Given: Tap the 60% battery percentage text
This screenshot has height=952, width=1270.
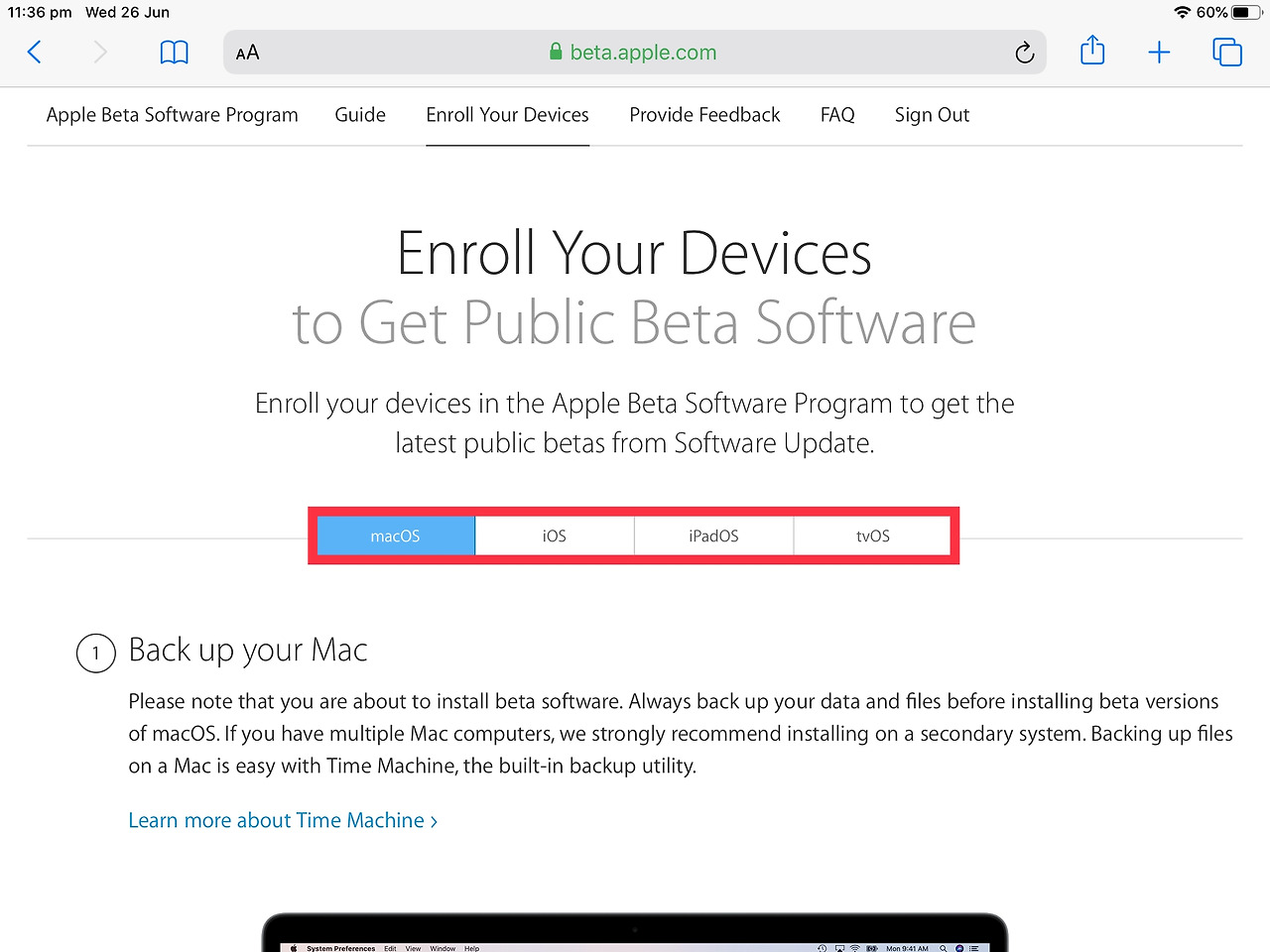Looking at the screenshot, I should point(1211,13).
